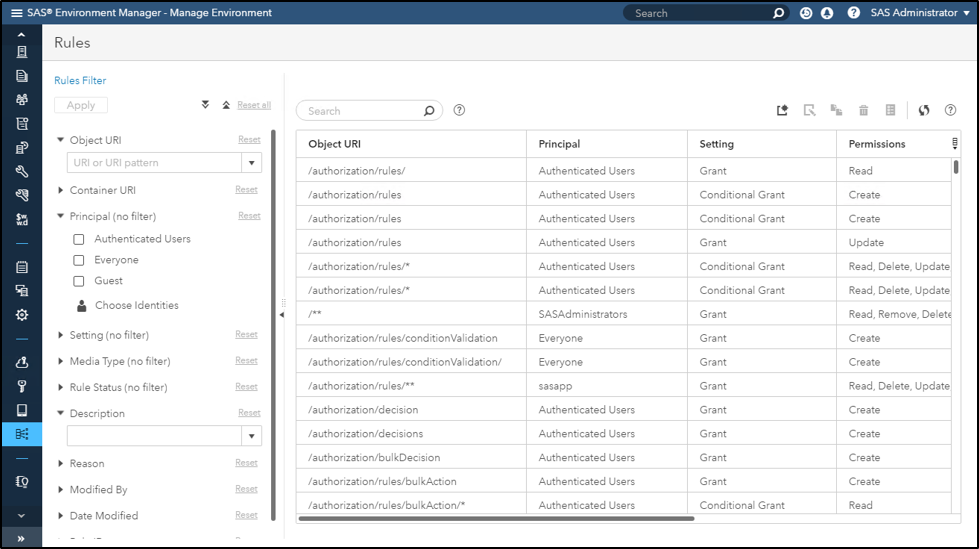Tick the Everyone principal checkbox

pyautogui.click(x=79, y=260)
